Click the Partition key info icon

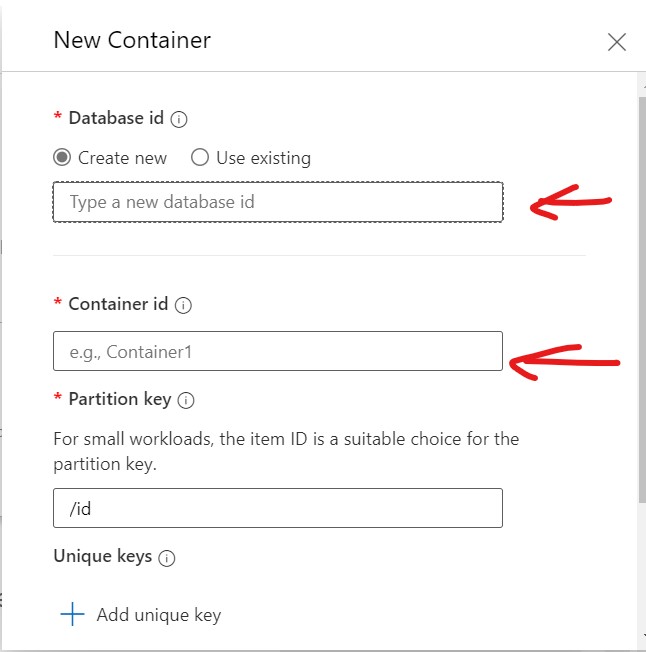pyautogui.click(x=186, y=400)
